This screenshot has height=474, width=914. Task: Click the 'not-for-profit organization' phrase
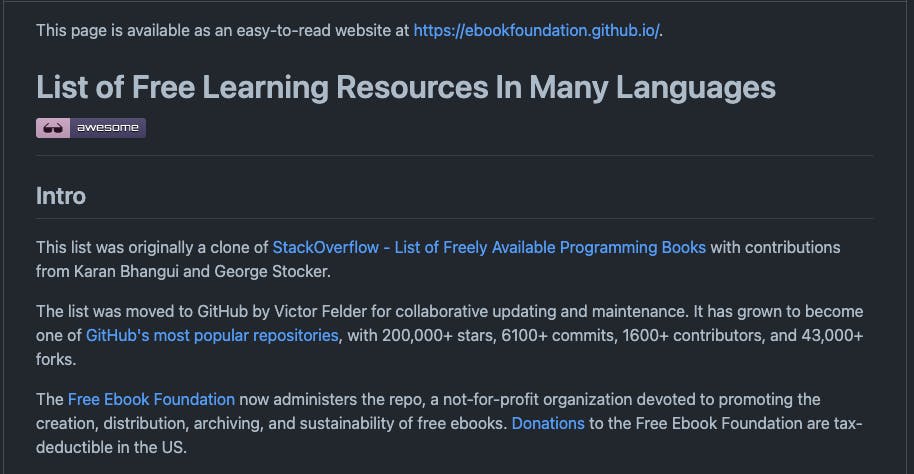tap(537, 399)
